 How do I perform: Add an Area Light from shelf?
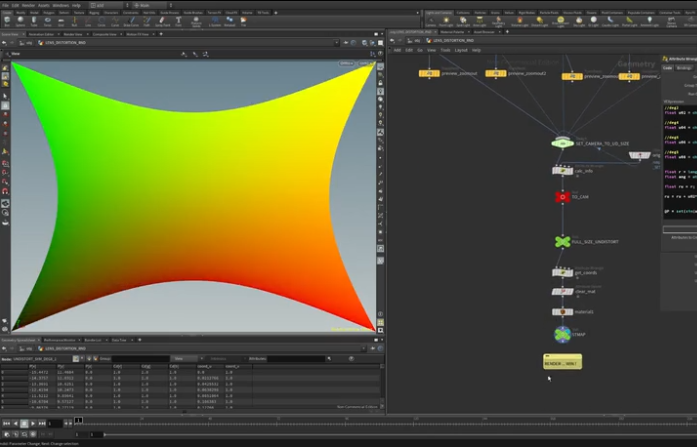click(479, 21)
